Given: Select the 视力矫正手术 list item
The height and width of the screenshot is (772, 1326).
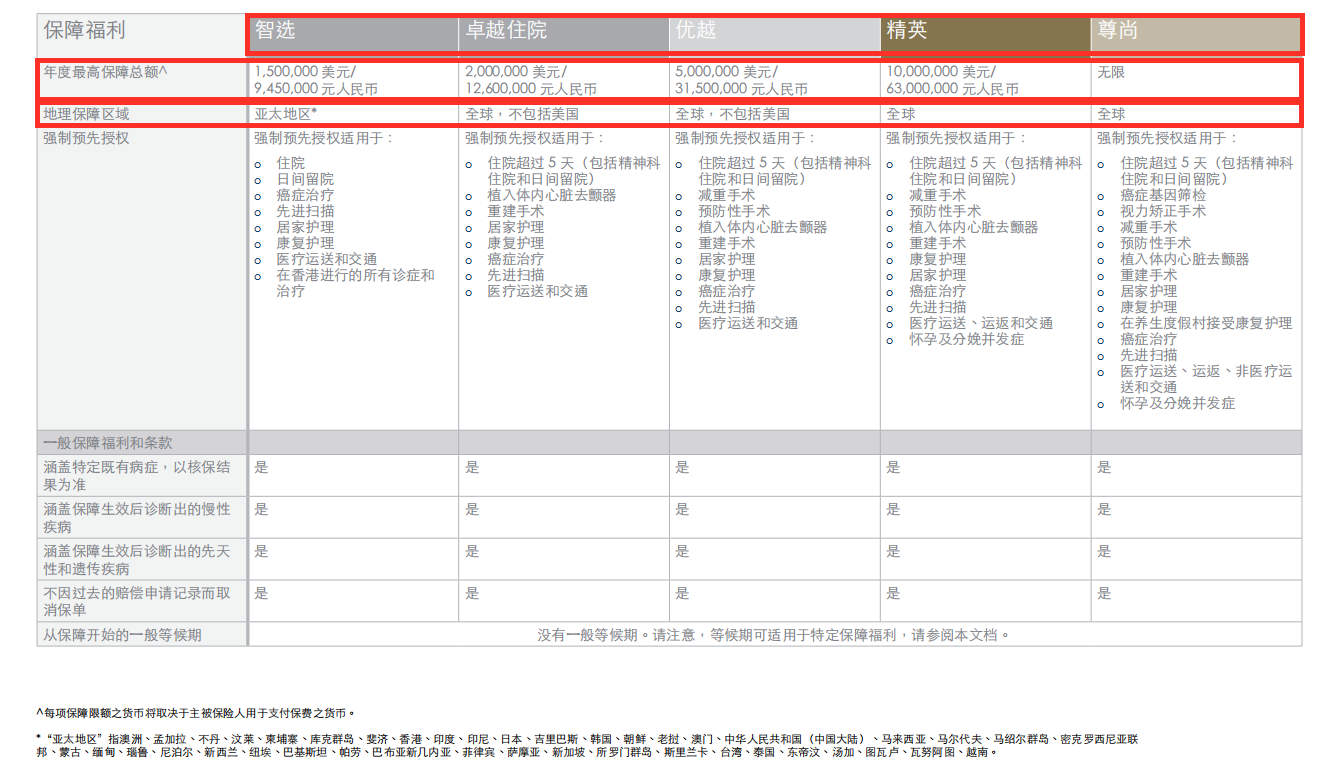Looking at the screenshot, I should 1163,211.
